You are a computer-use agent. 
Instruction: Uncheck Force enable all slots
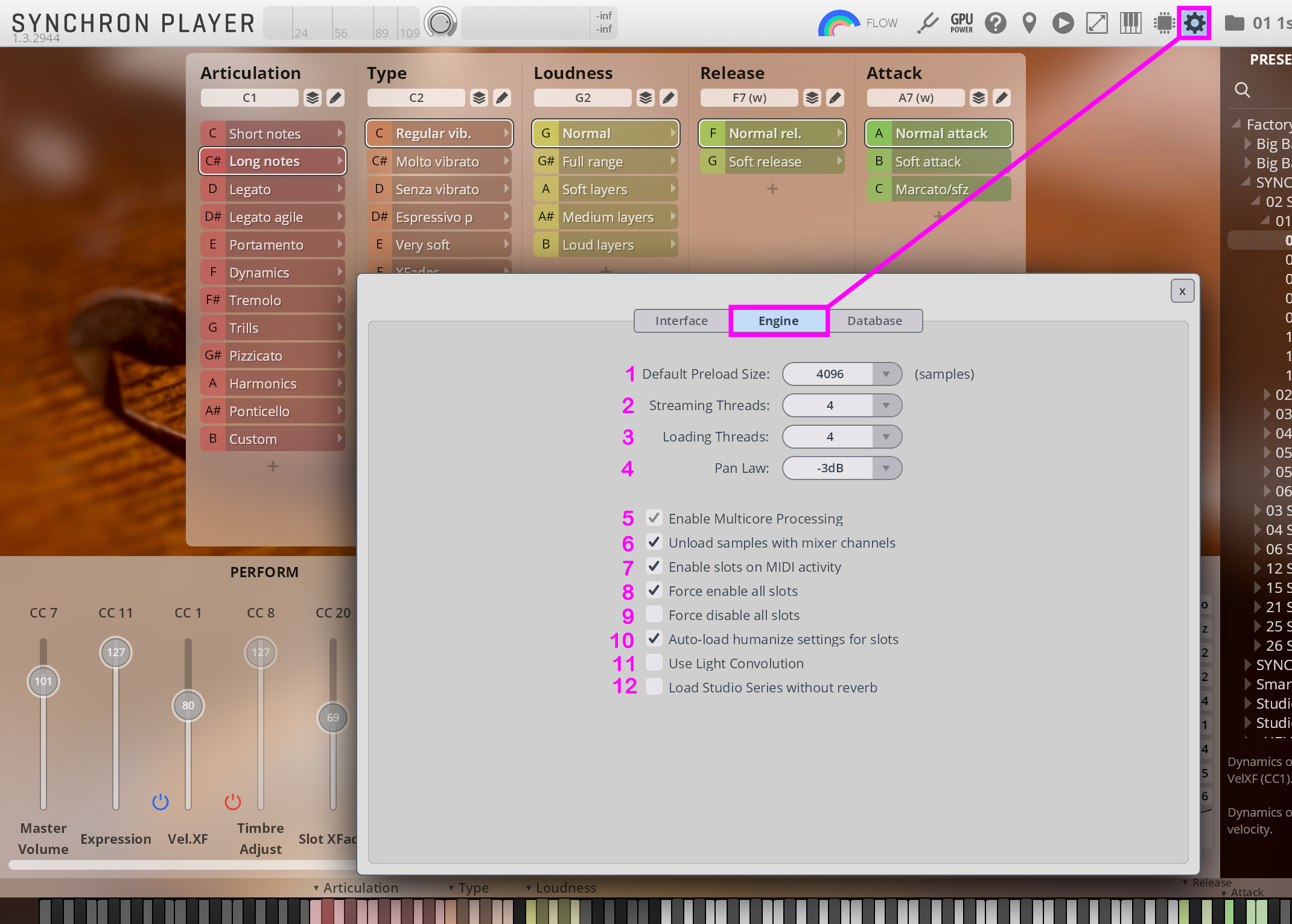coord(654,590)
